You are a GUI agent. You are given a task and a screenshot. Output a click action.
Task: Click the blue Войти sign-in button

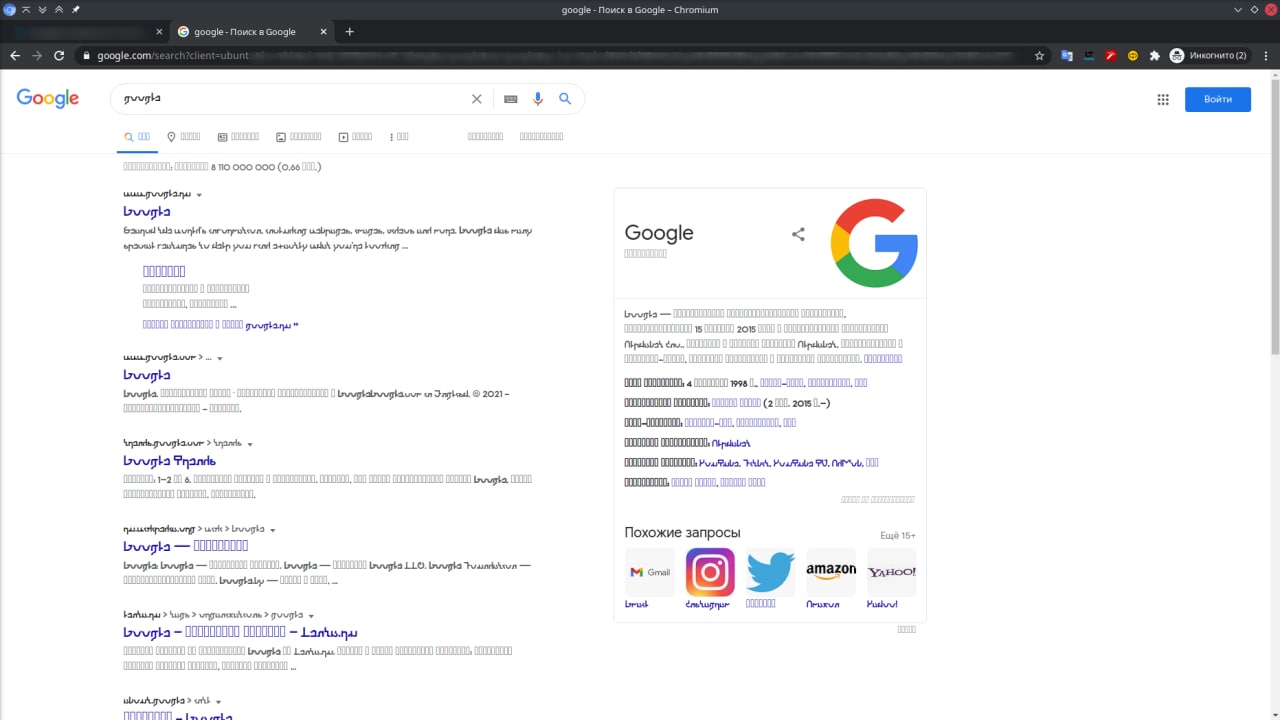[1218, 99]
